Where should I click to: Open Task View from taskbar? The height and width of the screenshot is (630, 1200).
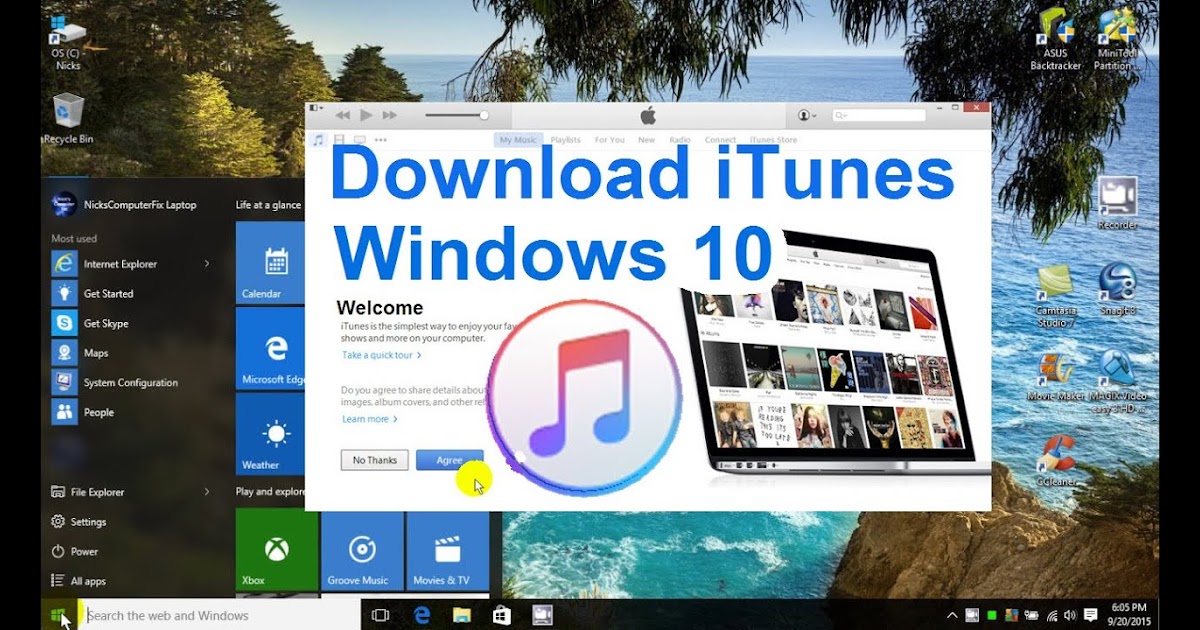pyautogui.click(x=380, y=615)
